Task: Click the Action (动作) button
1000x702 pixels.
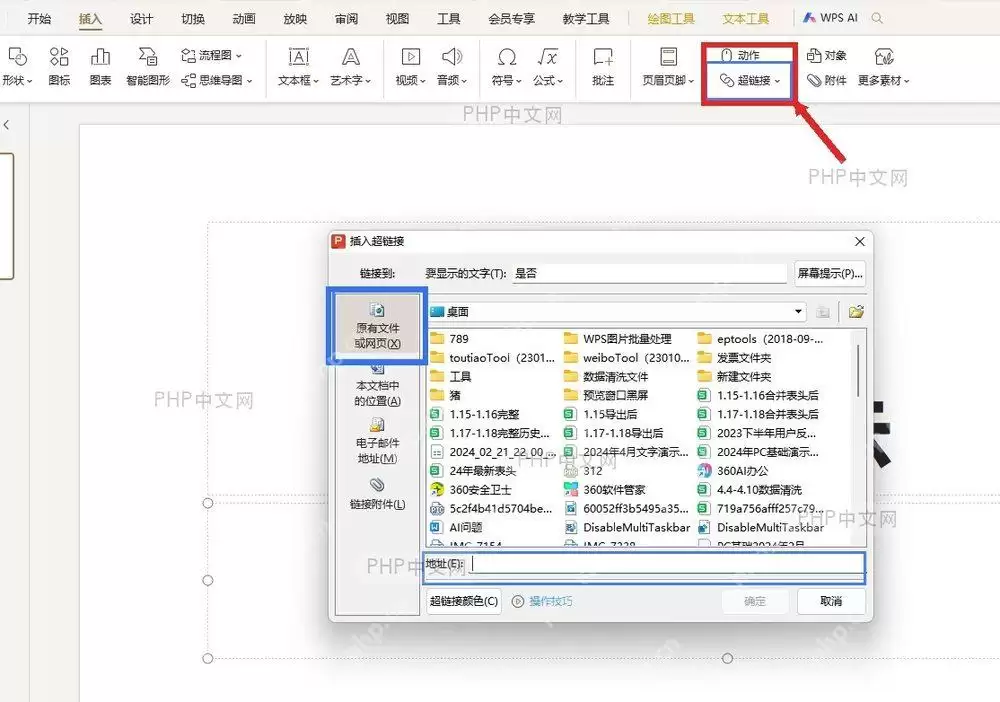Action: pos(740,55)
